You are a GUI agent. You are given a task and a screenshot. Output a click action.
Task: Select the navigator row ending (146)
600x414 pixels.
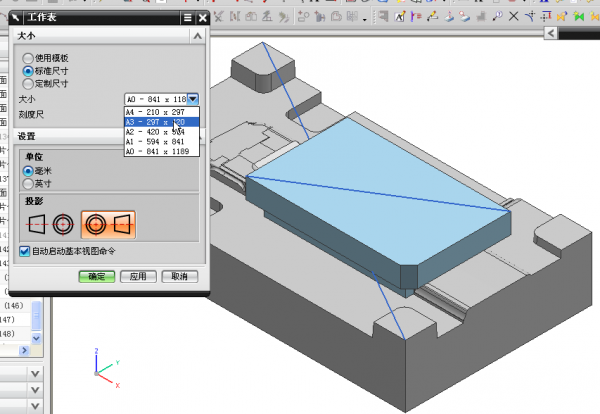[x=15, y=305]
